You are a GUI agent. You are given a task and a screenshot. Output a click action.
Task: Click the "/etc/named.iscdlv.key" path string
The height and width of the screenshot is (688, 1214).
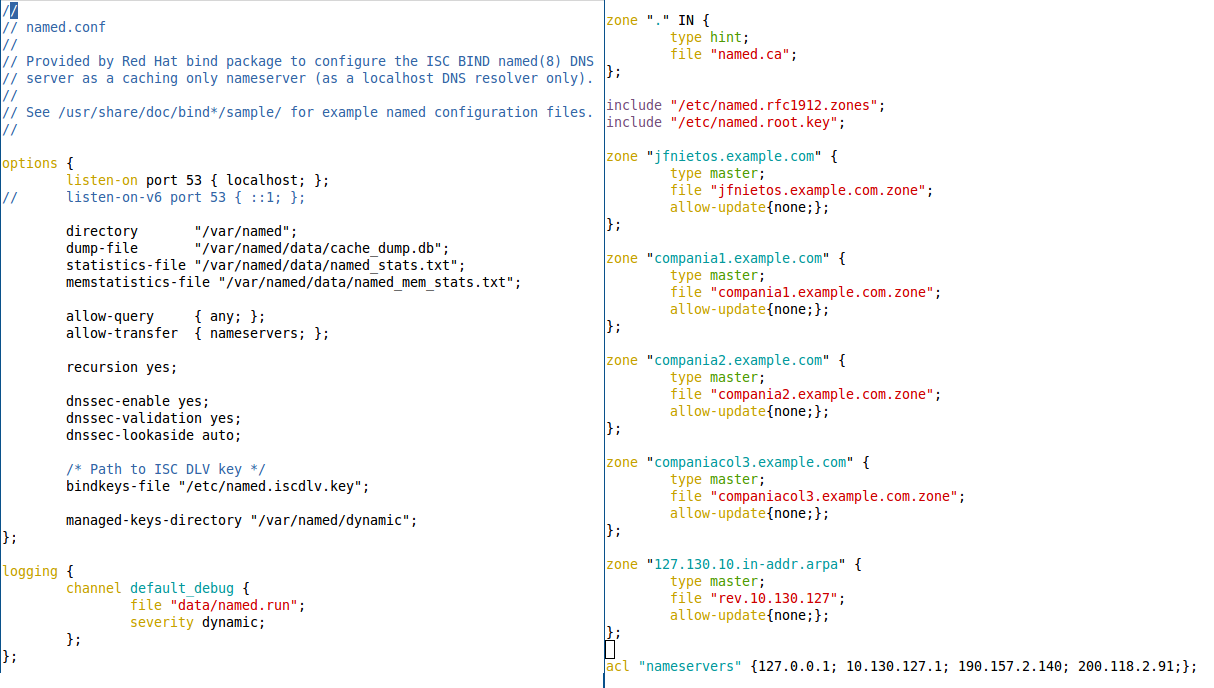pos(273,486)
